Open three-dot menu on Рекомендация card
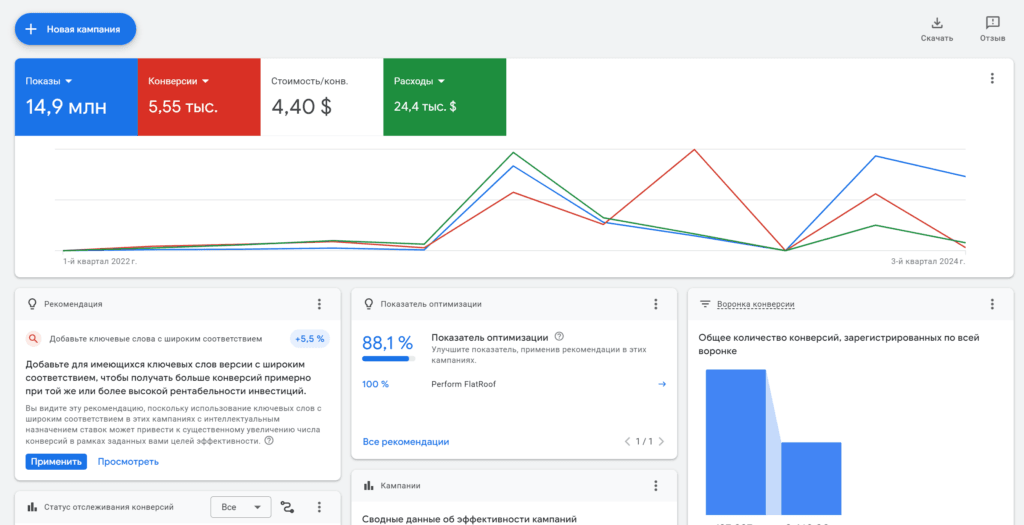 (x=319, y=304)
